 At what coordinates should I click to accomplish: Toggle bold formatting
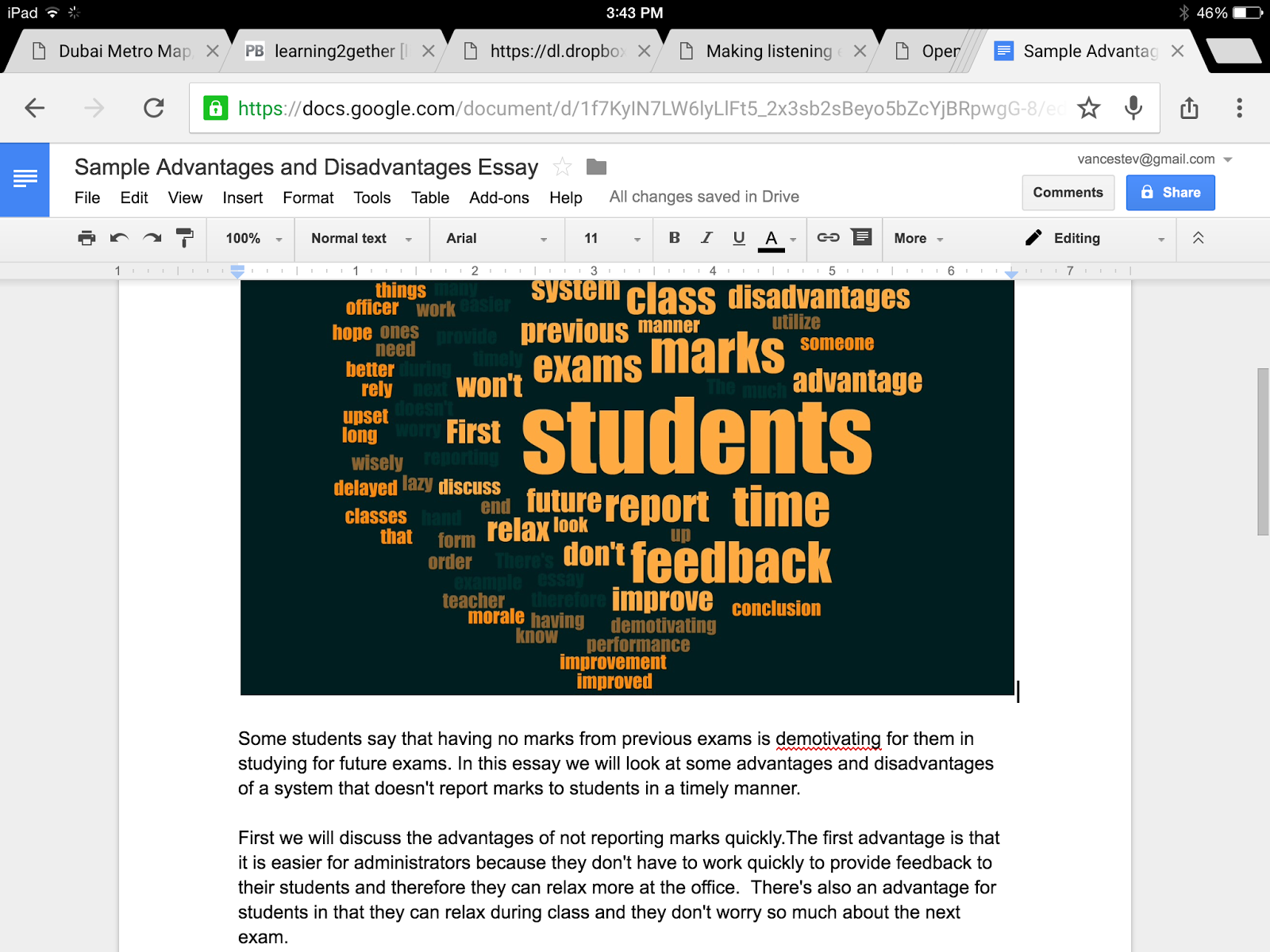(675, 238)
